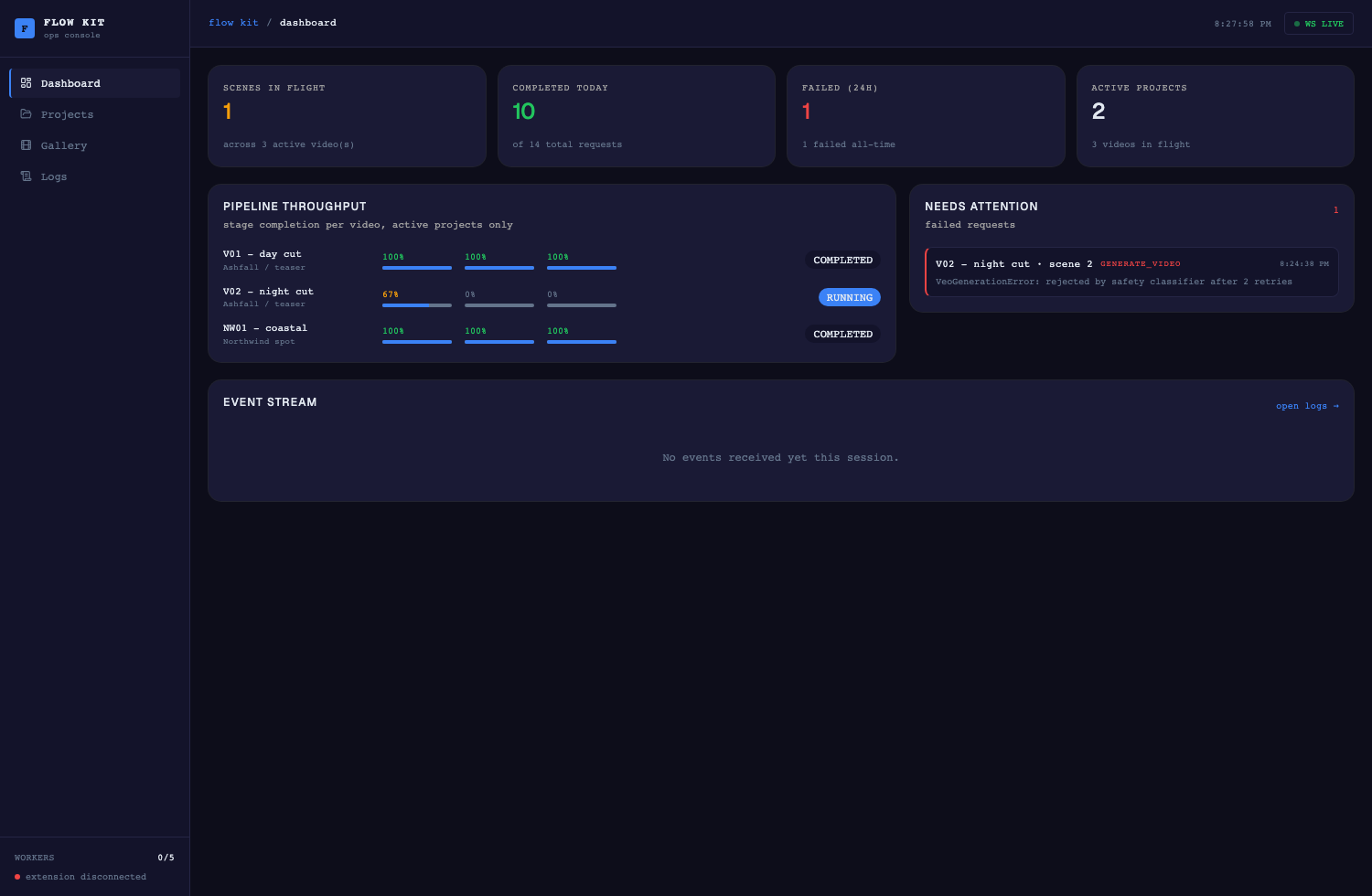The height and width of the screenshot is (896, 1372).
Task: Click the 'No events received yet this session.' message
Action: click(x=780, y=458)
